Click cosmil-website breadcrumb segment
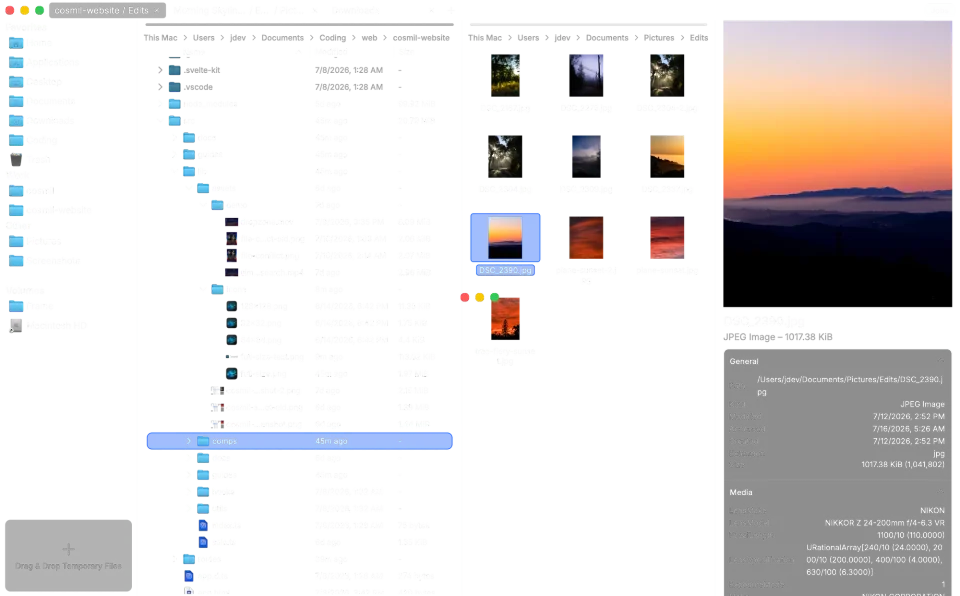 click(x=421, y=38)
